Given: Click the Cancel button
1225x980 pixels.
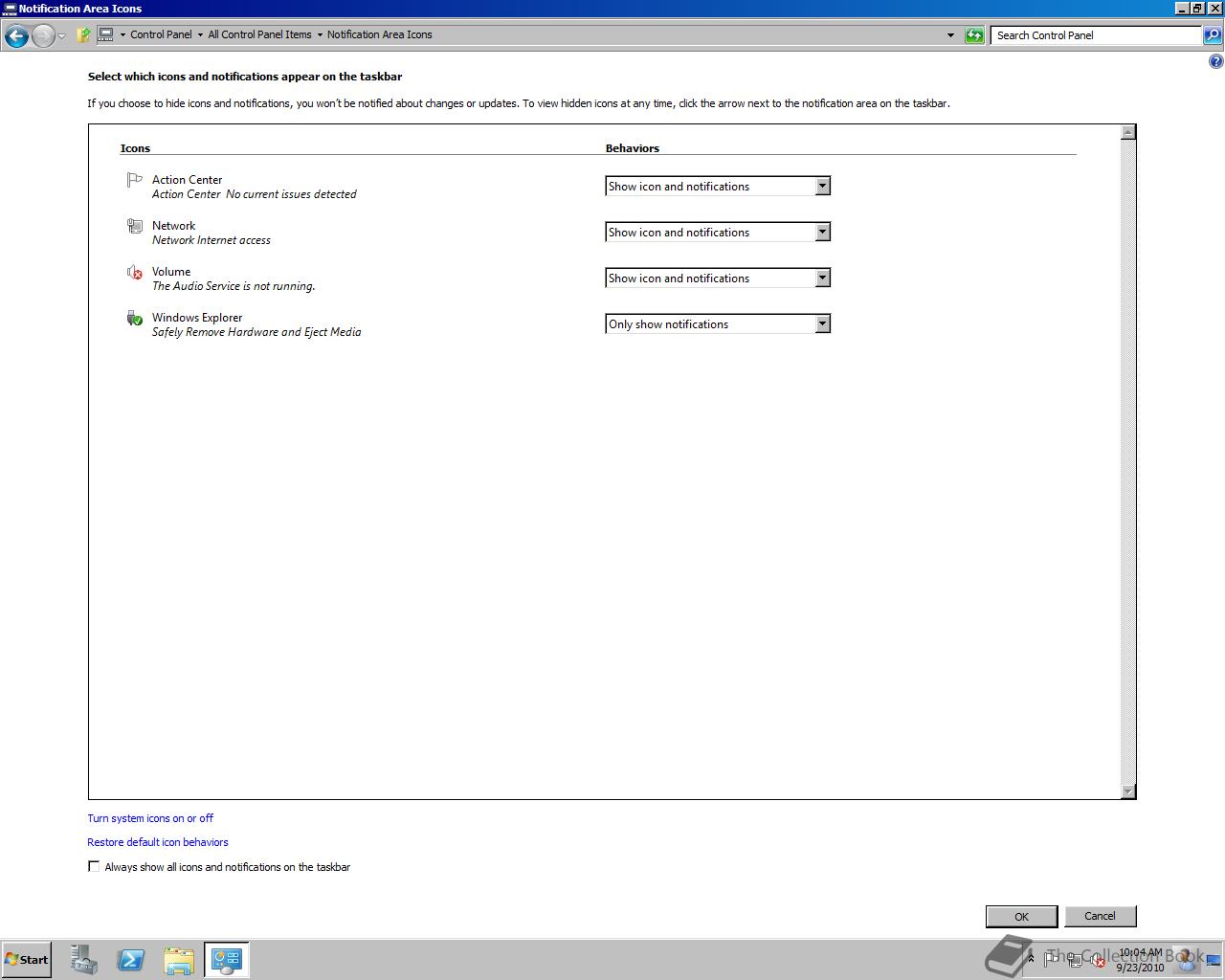Looking at the screenshot, I should click(1100, 916).
